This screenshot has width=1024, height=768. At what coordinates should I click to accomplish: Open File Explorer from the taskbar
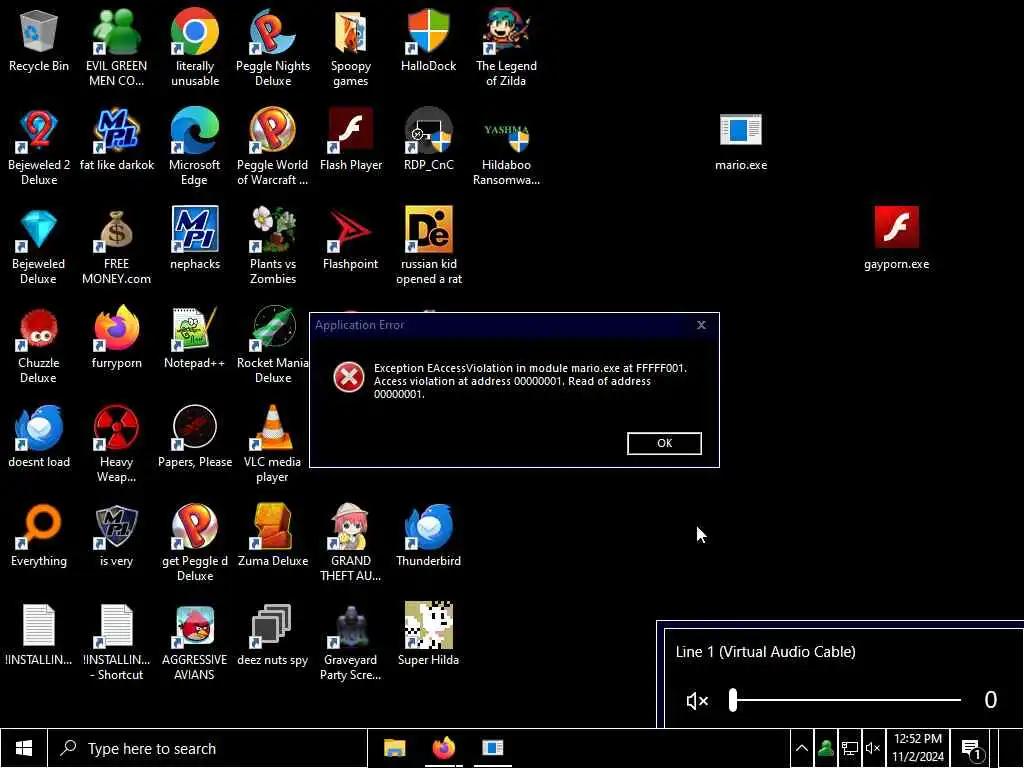[394, 748]
